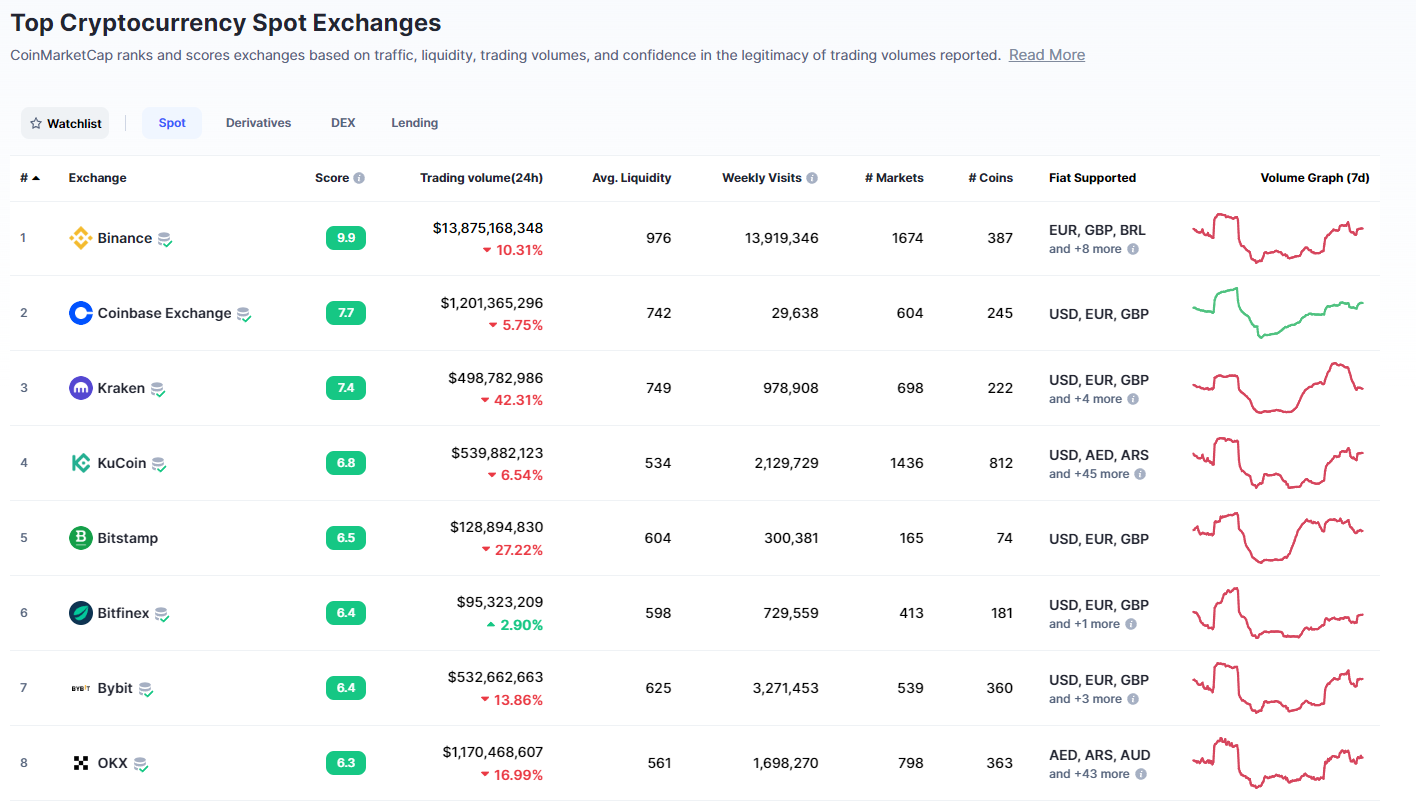
Task: Click Binance score badge 9.9
Action: [x=346, y=238]
